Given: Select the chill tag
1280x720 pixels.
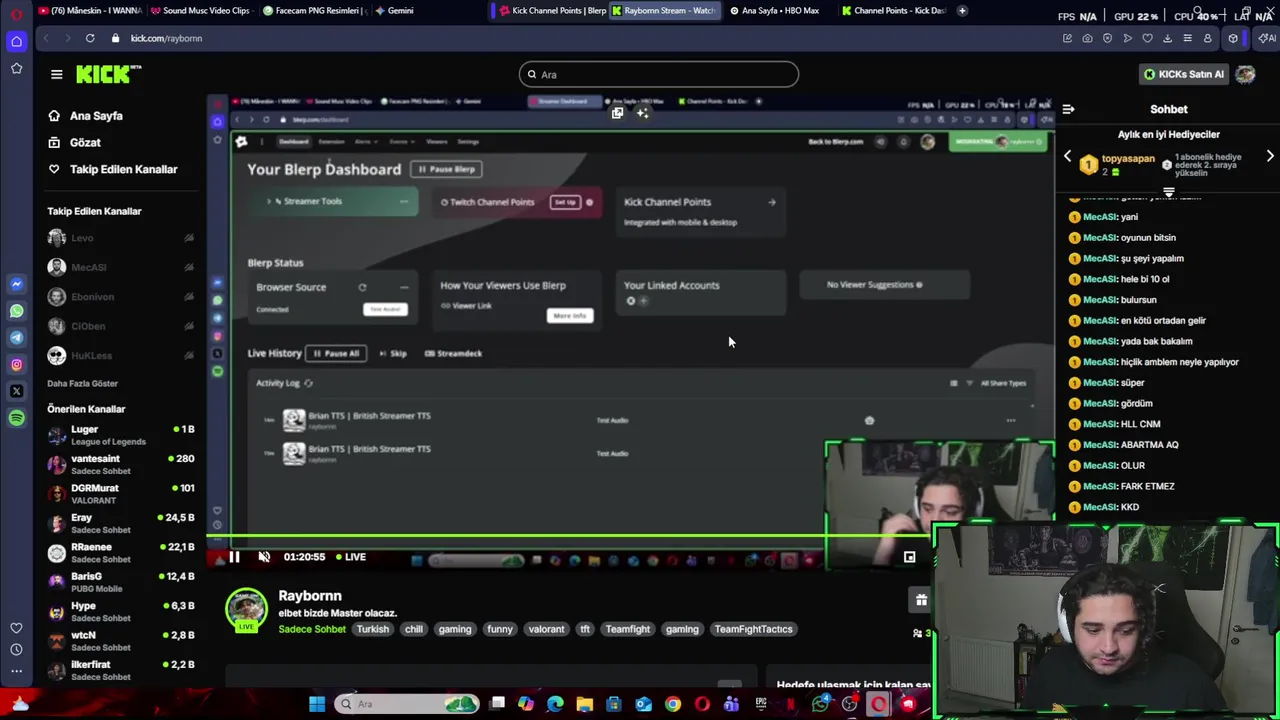Looking at the screenshot, I should [x=414, y=629].
